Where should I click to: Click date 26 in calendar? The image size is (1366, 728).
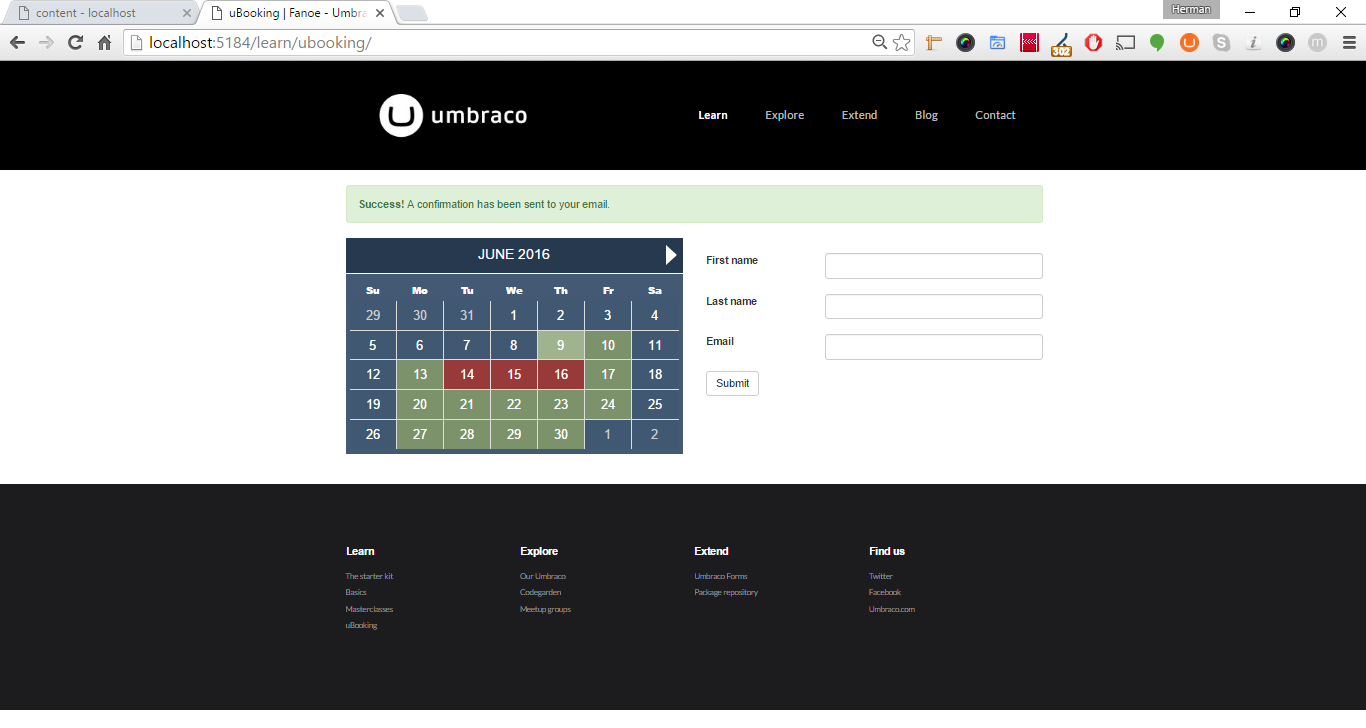pos(373,435)
